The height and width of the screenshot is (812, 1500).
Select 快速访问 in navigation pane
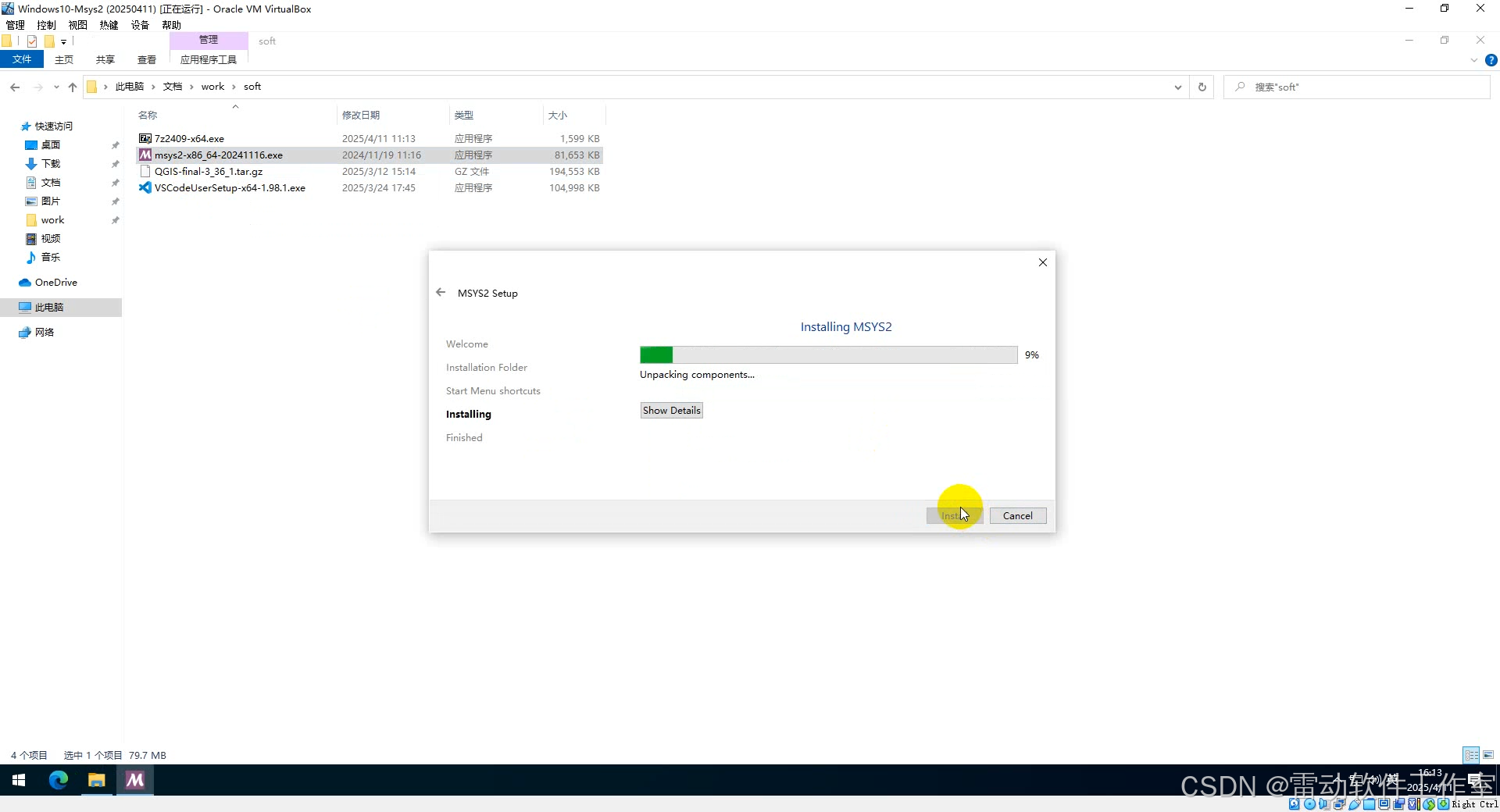53,126
